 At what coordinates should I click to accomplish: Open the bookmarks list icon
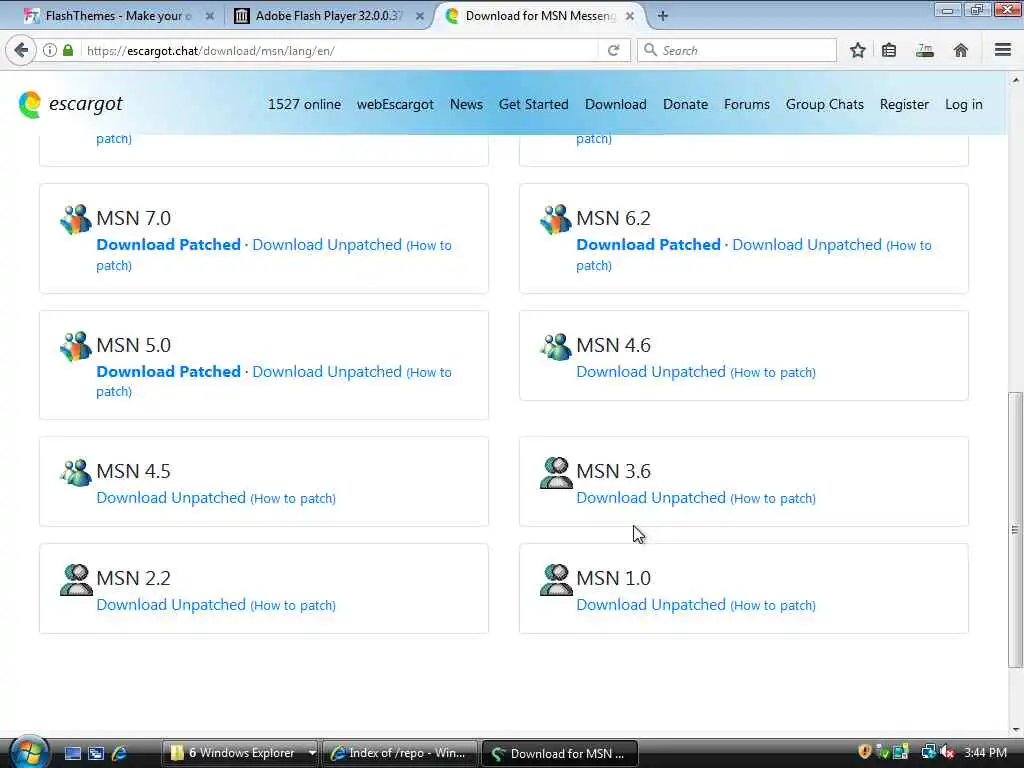pos(889,50)
